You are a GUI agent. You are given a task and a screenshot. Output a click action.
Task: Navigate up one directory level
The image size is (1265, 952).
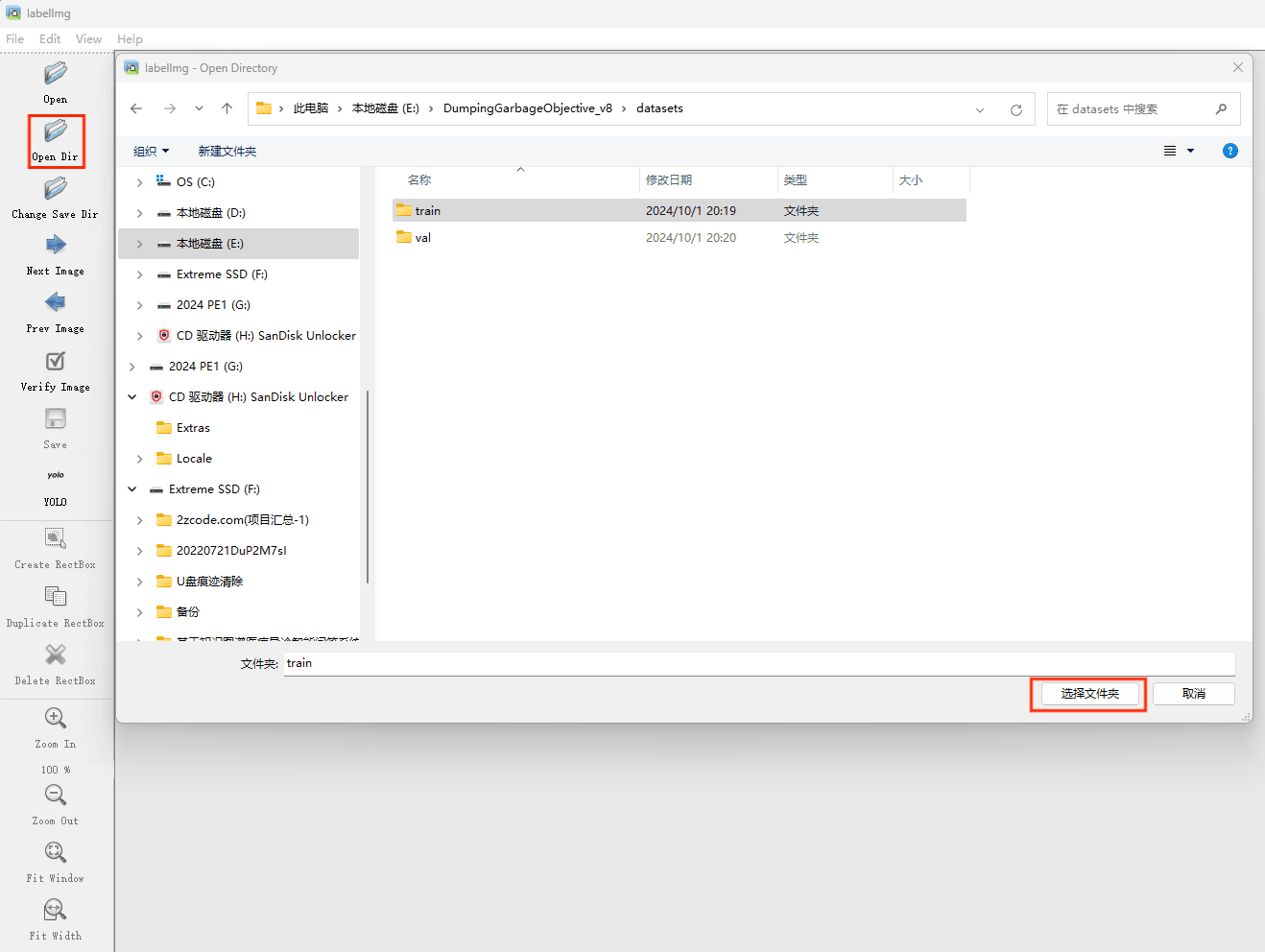click(227, 108)
